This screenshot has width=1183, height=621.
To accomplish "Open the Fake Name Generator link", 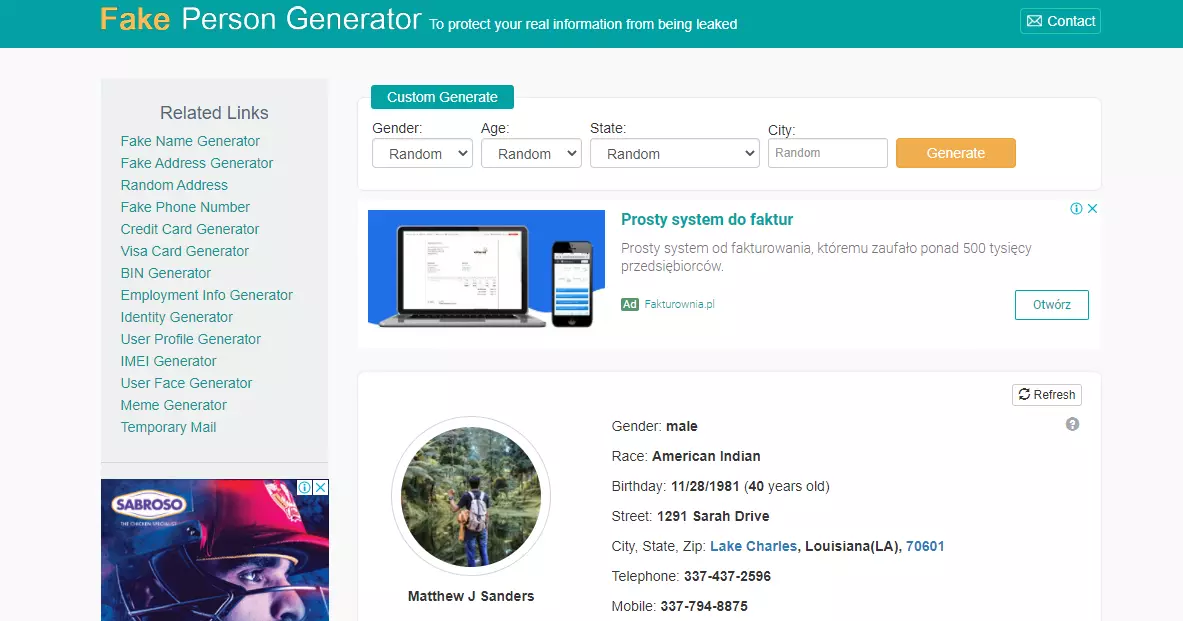I will point(190,141).
